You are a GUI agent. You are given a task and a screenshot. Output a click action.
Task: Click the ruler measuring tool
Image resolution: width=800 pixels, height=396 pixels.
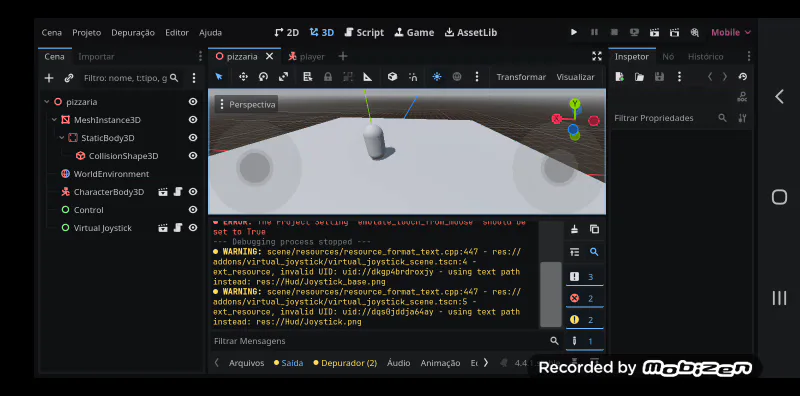tap(367, 77)
